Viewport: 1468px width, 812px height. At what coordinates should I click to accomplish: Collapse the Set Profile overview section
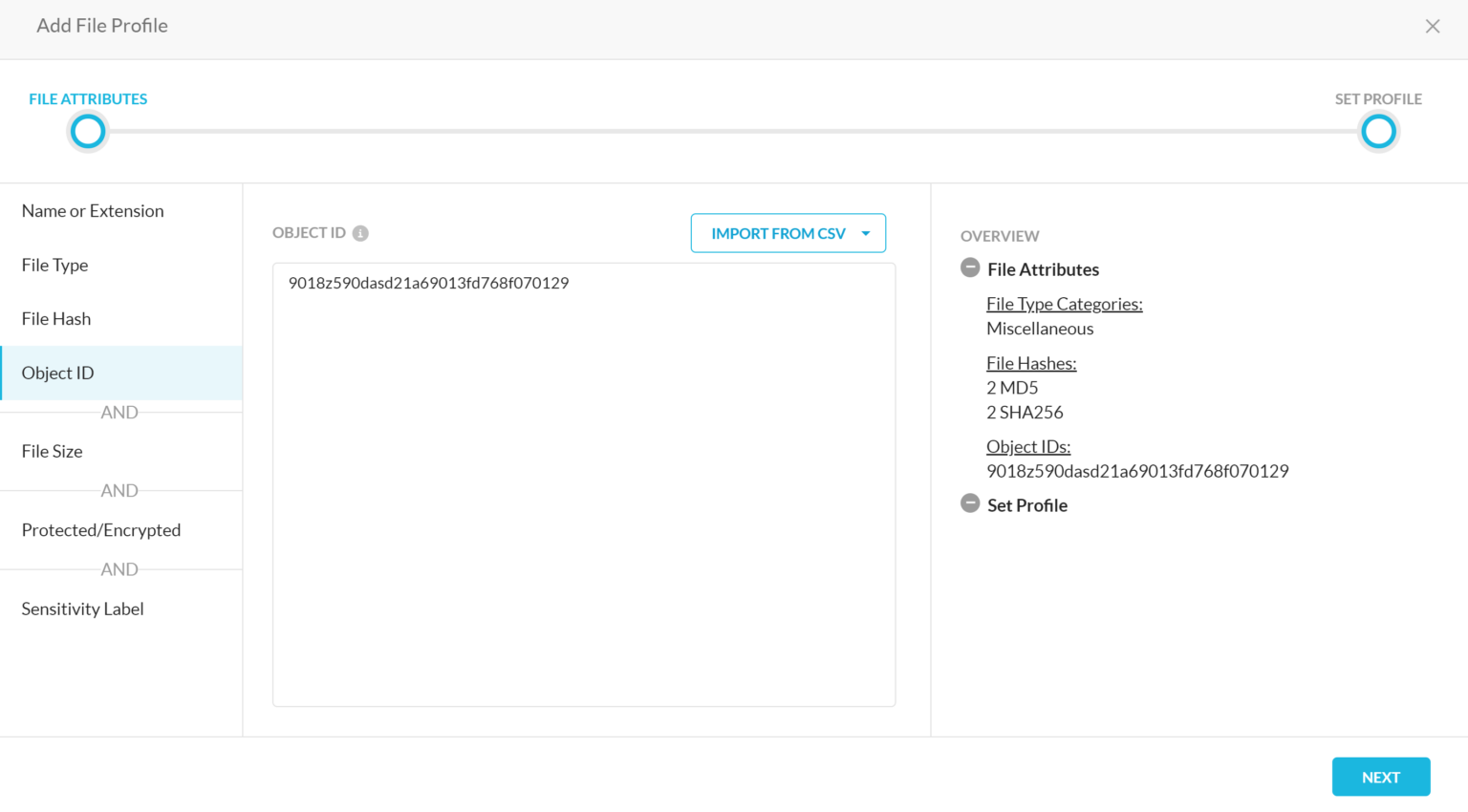(x=969, y=504)
